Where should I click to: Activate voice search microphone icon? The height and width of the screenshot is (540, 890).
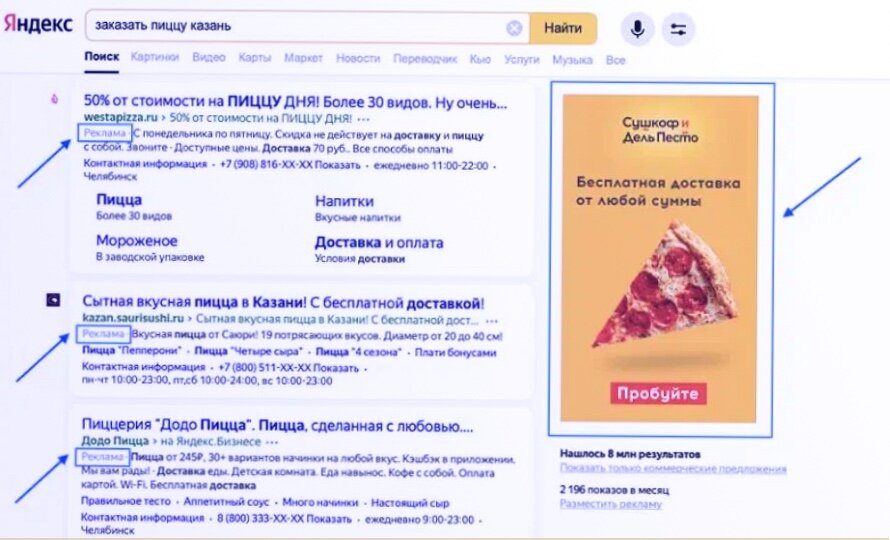637,28
